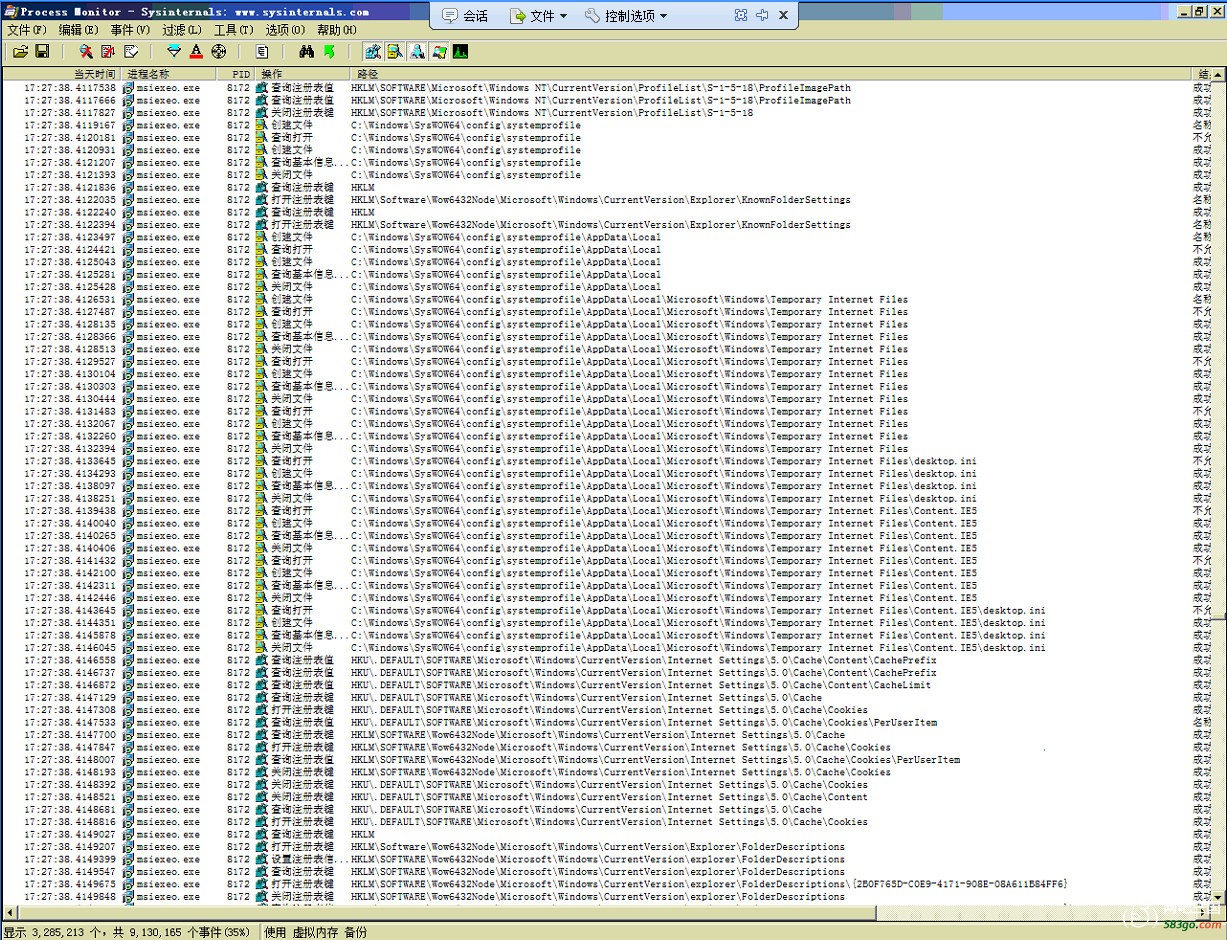Click the 路径 column header
Screen dimensions: 1227x940
(x=772, y=74)
